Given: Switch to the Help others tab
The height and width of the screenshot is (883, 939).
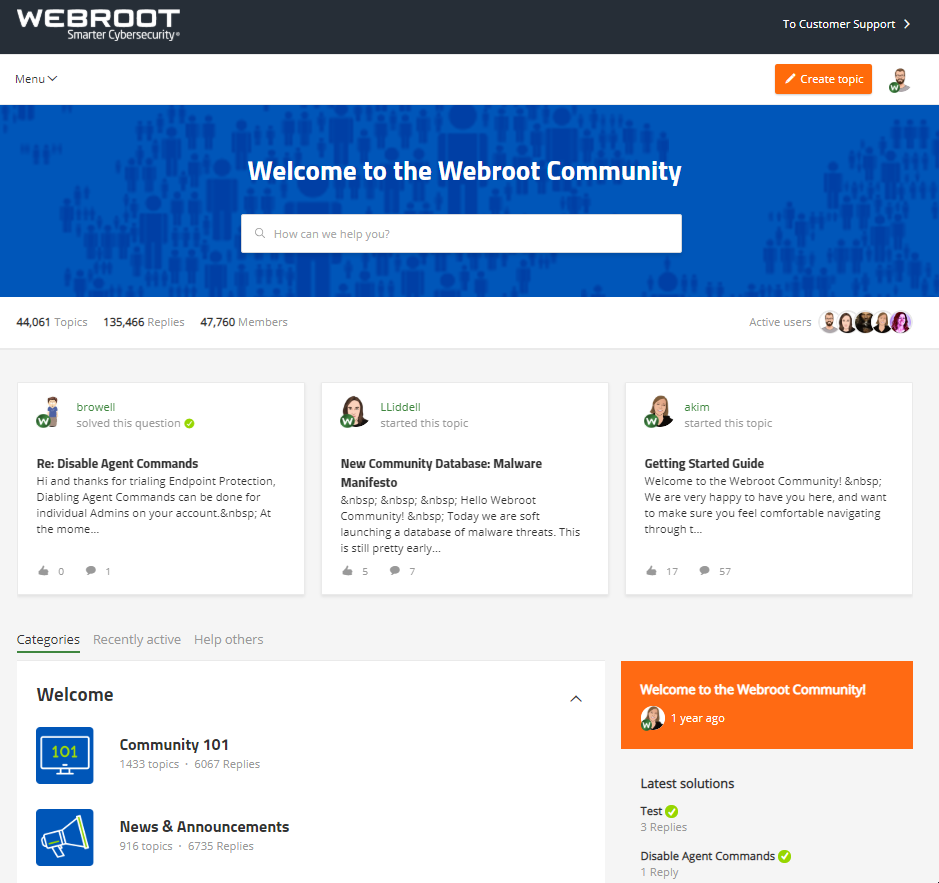Looking at the screenshot, I should [228, 639].
